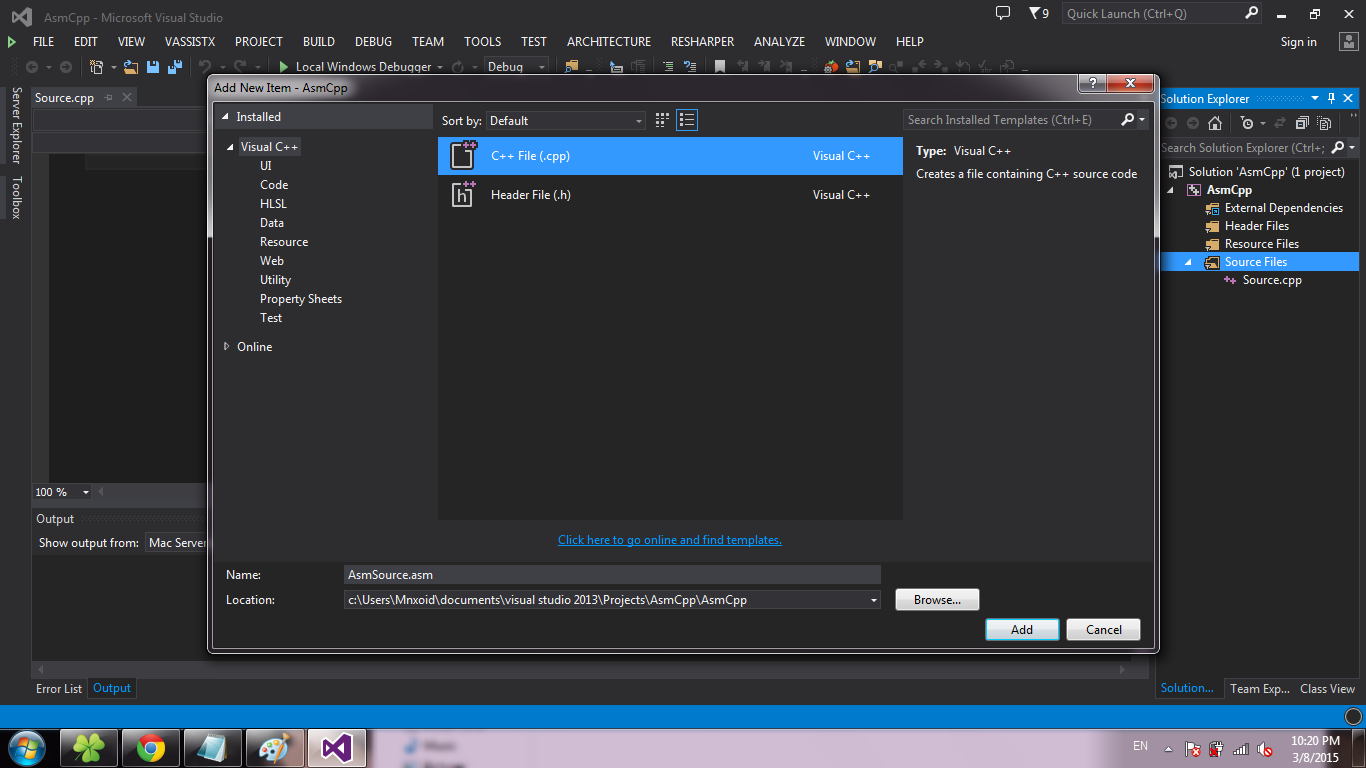
Task: Collapse the Source Files folder
Action: [1189, 262]
